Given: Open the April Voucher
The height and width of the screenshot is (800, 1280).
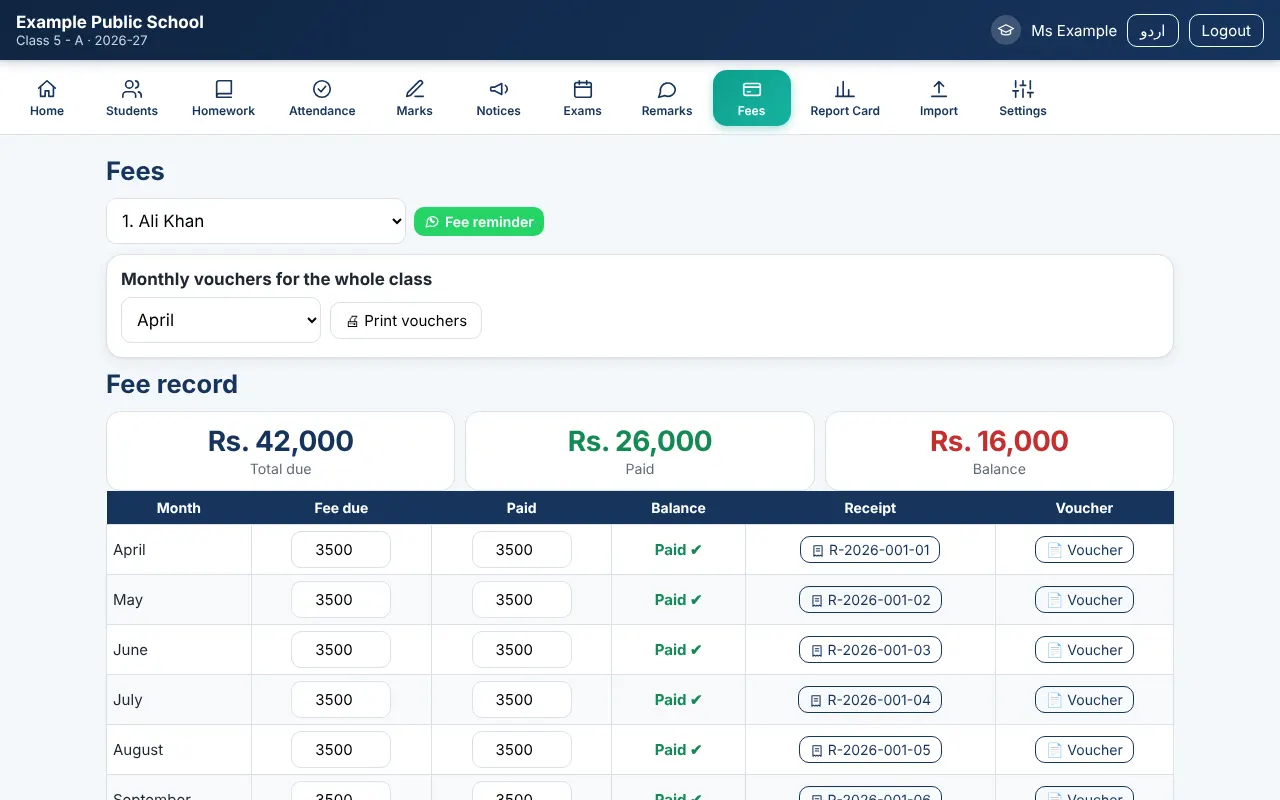Looking at the screenshot, I should [1084, 550].
